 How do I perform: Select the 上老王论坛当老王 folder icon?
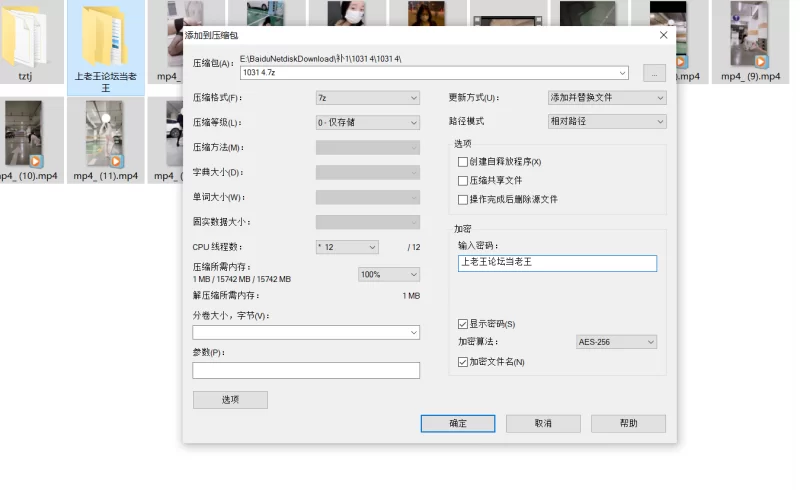click(x=106, y=36)
